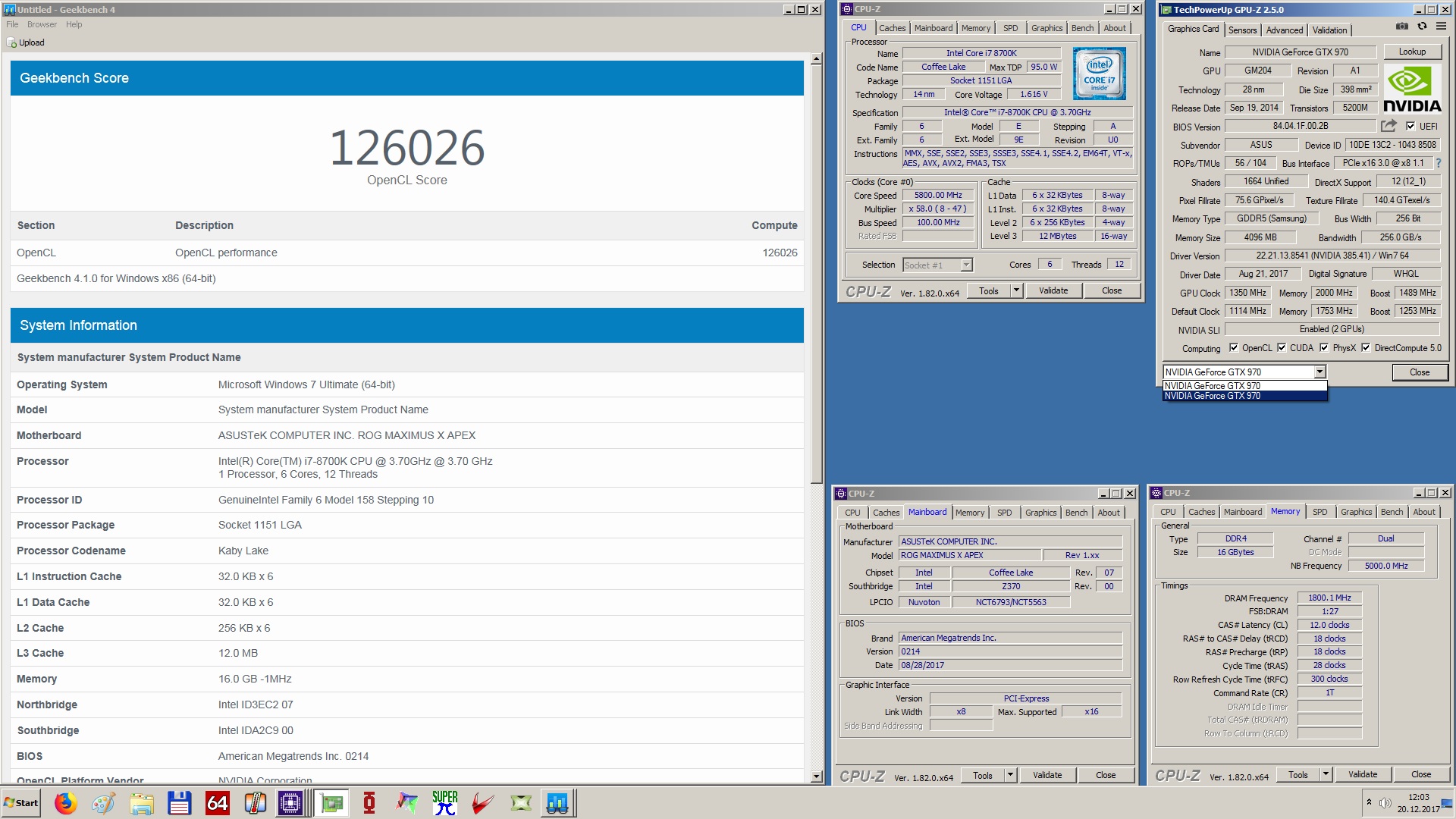Select the first NVIDIA GeForce GTX 970 entry

1244,386
